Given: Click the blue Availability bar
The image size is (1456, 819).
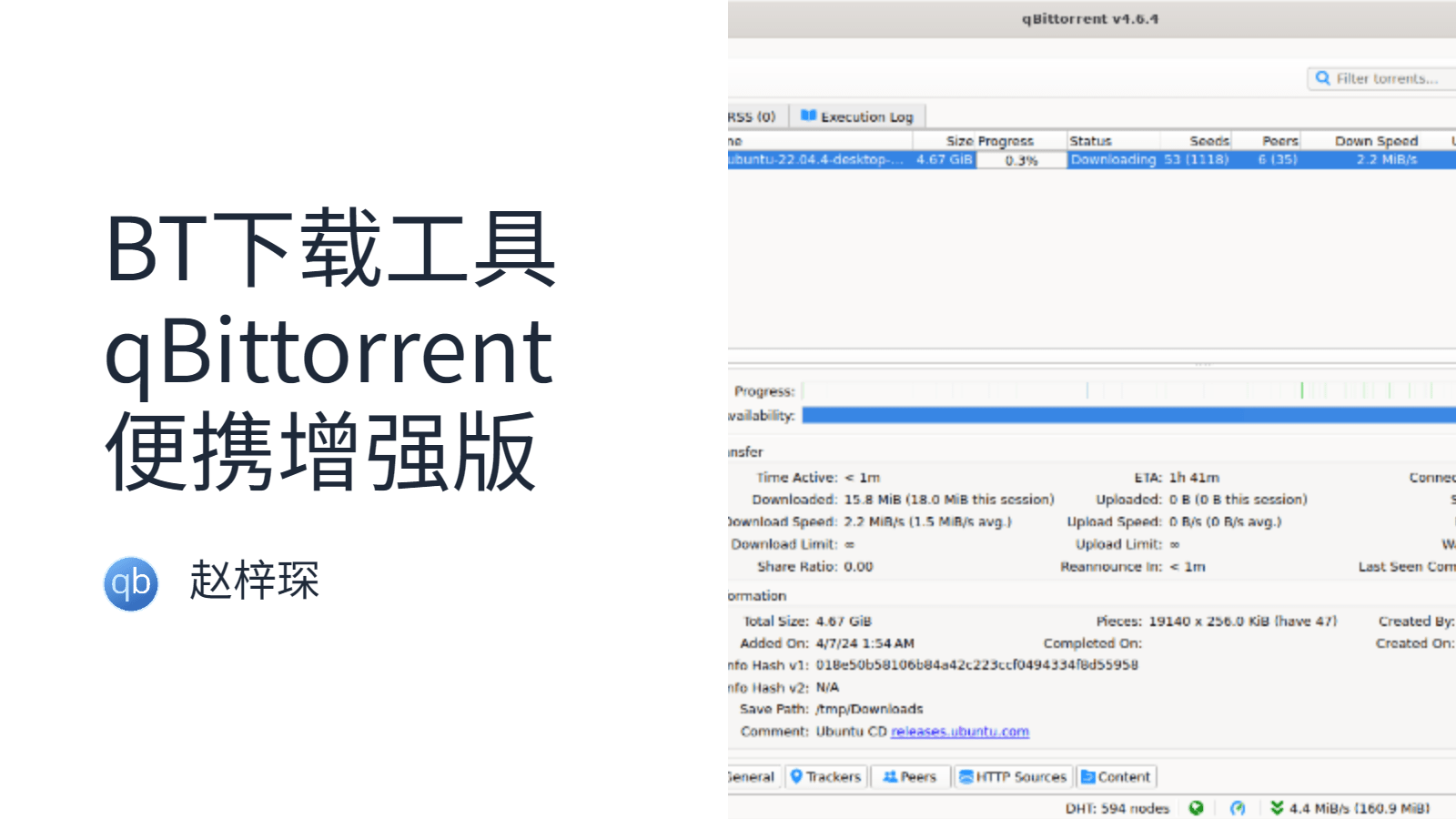Looking at the screenshot, I should [x=1128, y=416].
